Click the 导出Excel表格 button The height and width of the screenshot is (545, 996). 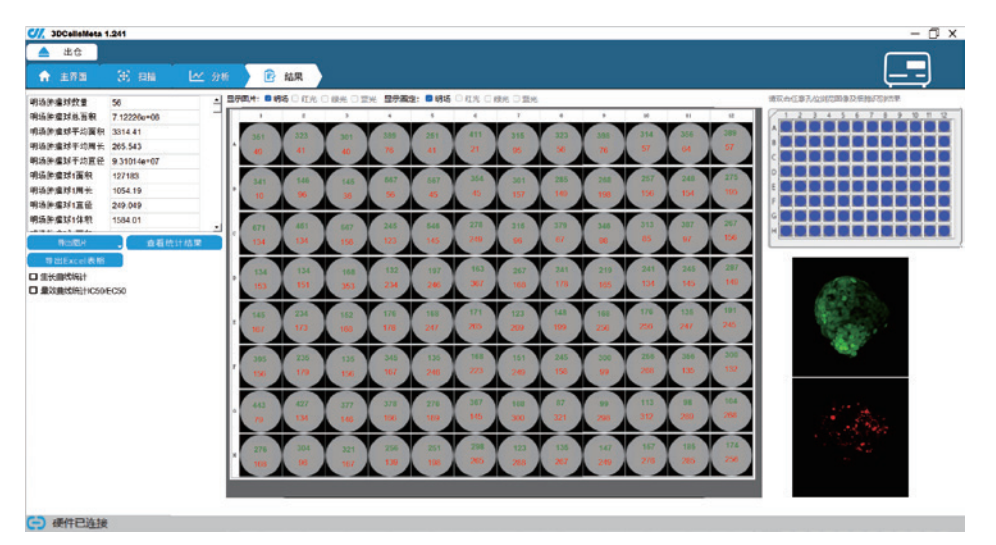[75, 260]
